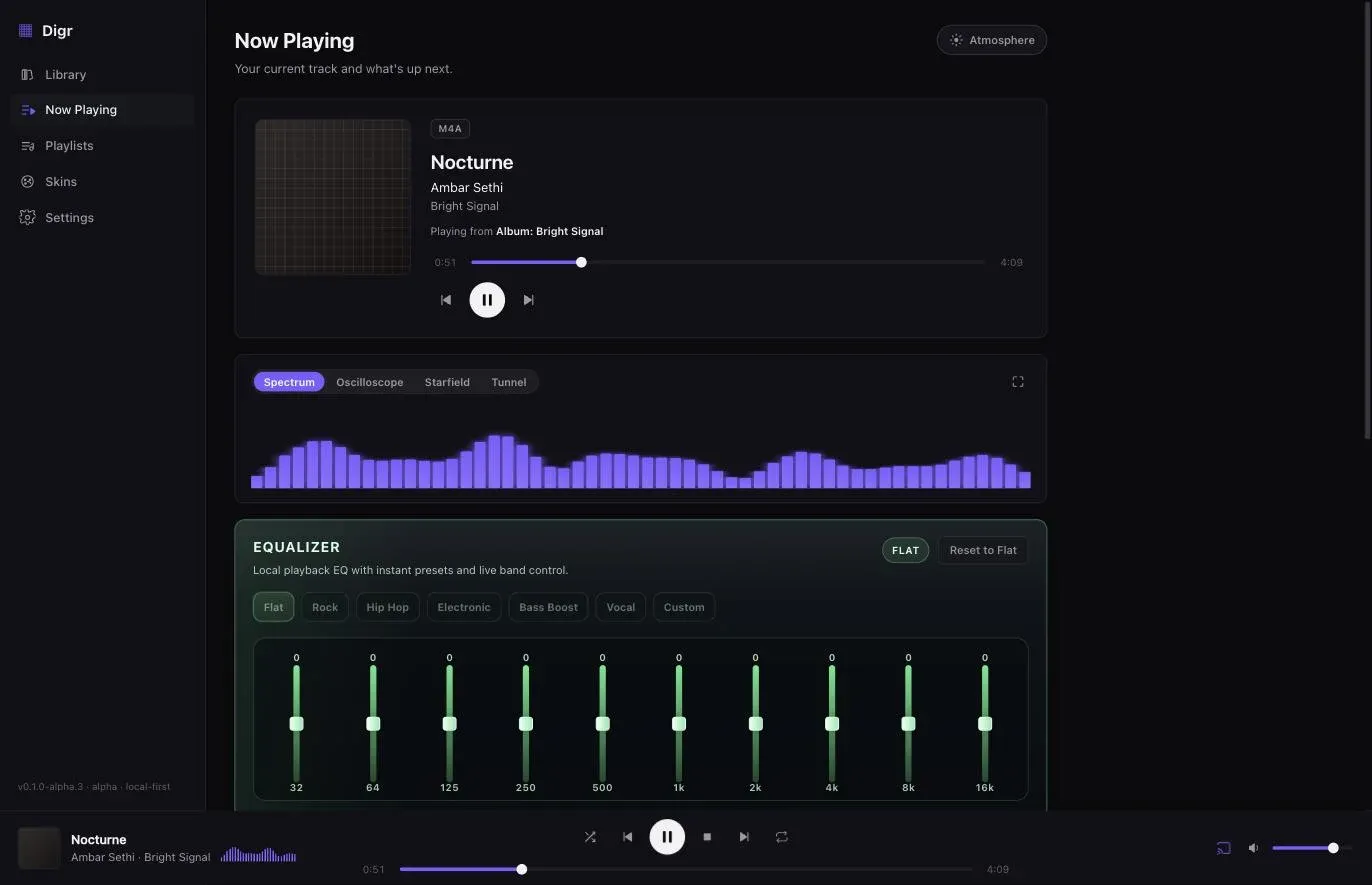Skip to previous track in the Now Playing card

(x=446, y=300)
